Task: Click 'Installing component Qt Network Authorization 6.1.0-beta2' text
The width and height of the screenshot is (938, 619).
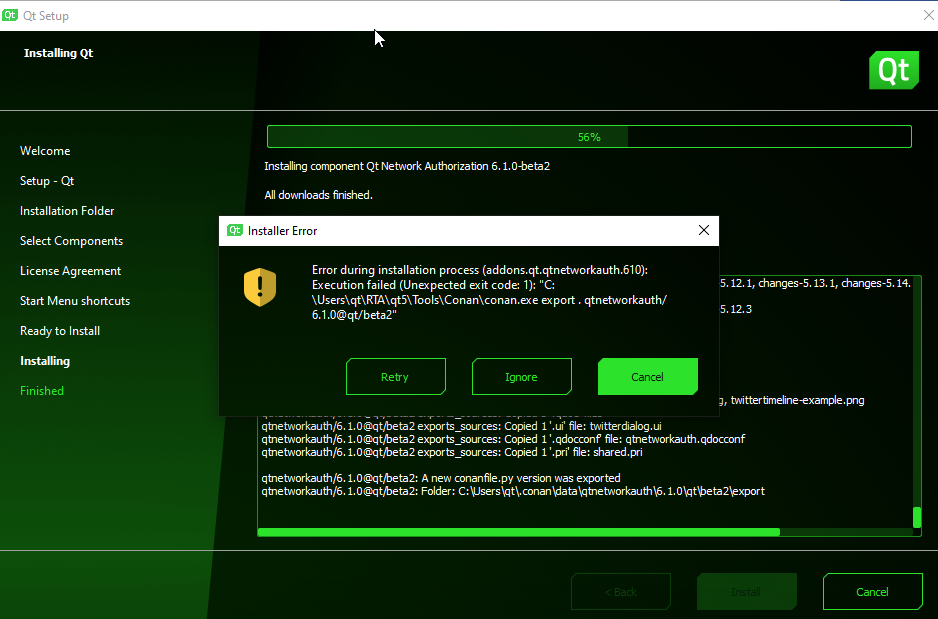Action: coord(407,166)
